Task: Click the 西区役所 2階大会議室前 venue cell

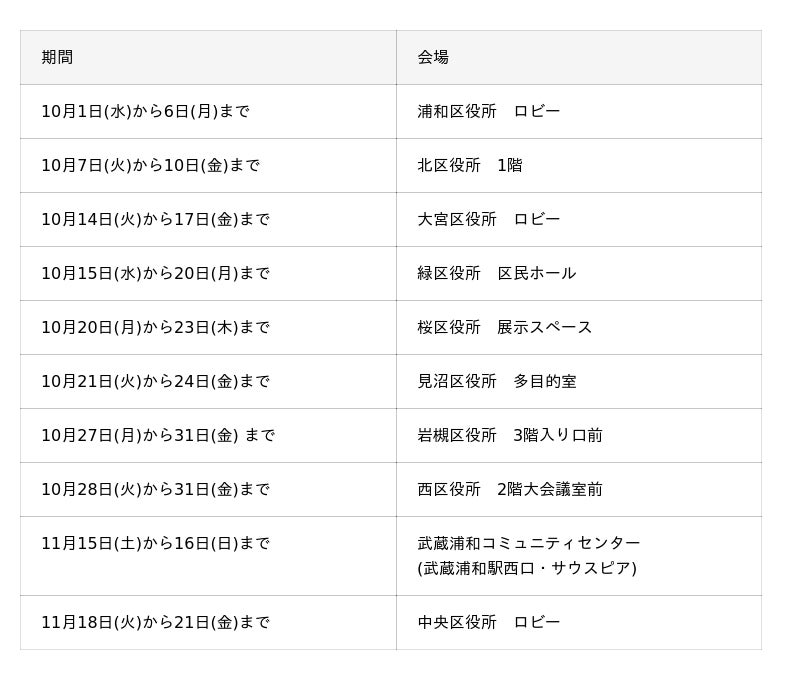Action: click(x=509, y=489)
